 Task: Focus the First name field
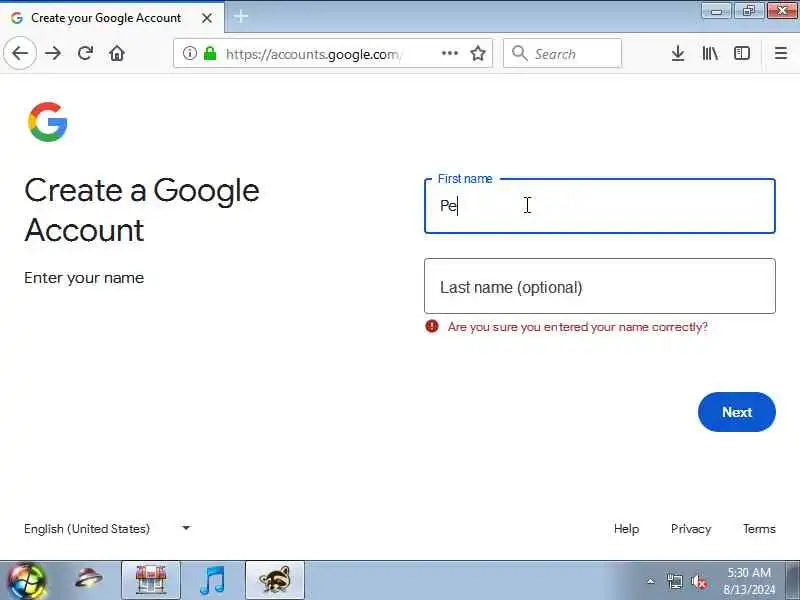point(599,206)
